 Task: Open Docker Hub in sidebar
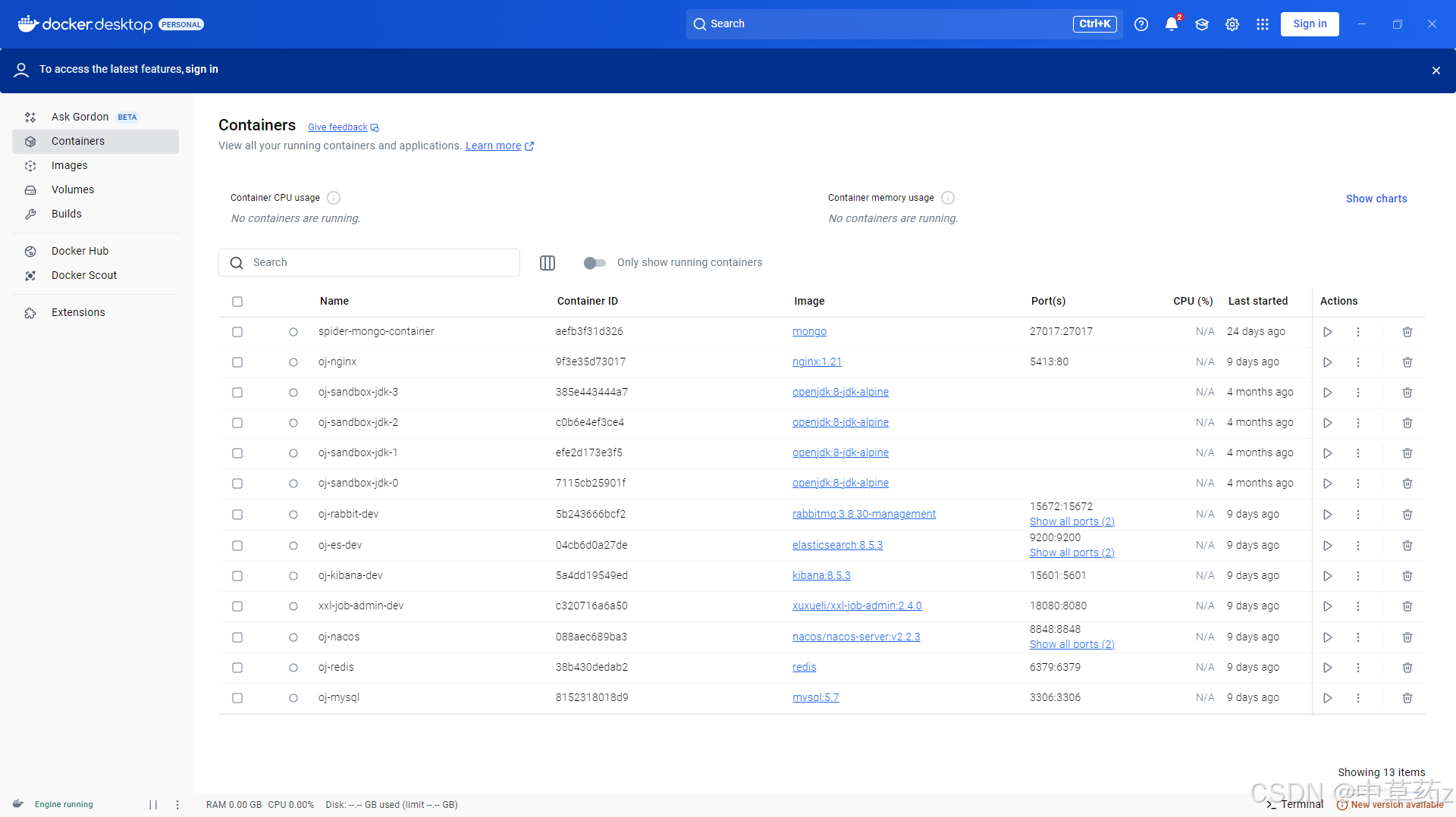pyautogui.click(x=96, y=252)
